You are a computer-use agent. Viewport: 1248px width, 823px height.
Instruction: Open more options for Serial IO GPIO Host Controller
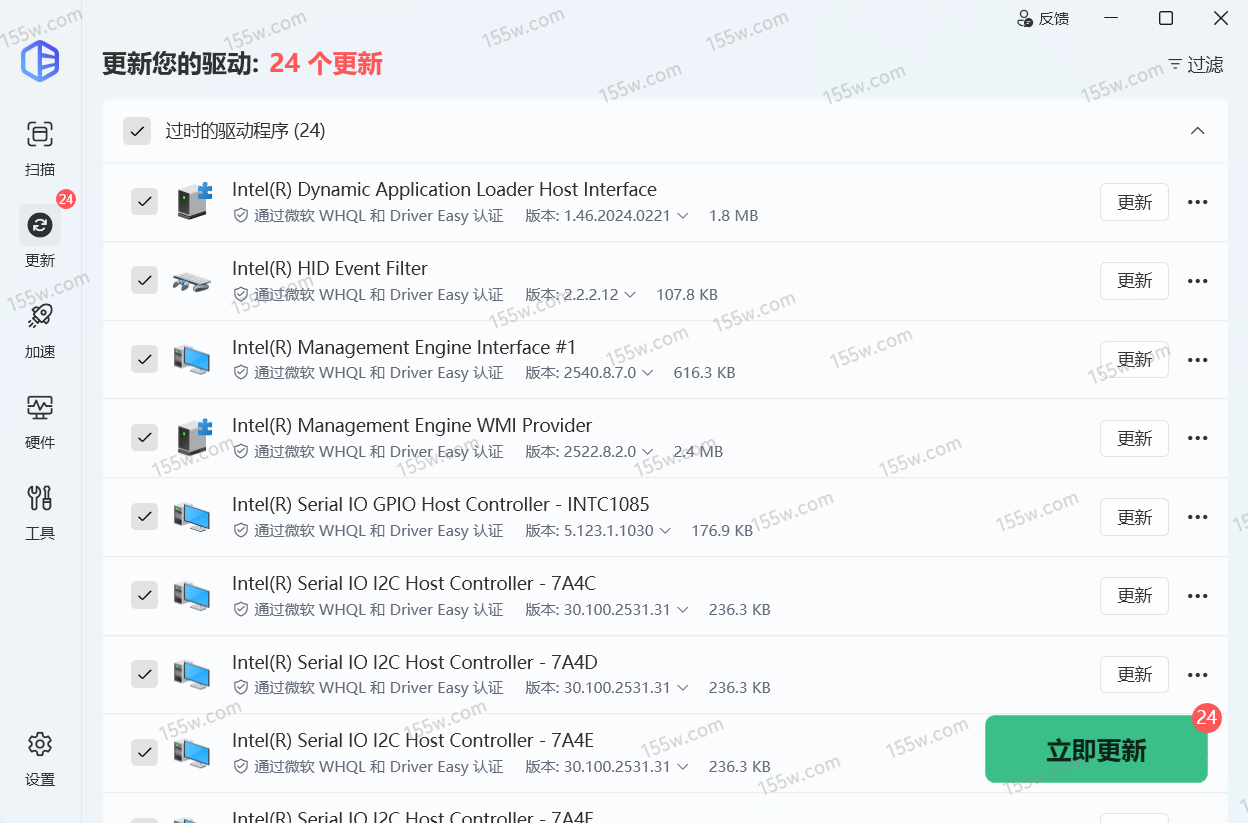pos(1197,517)
